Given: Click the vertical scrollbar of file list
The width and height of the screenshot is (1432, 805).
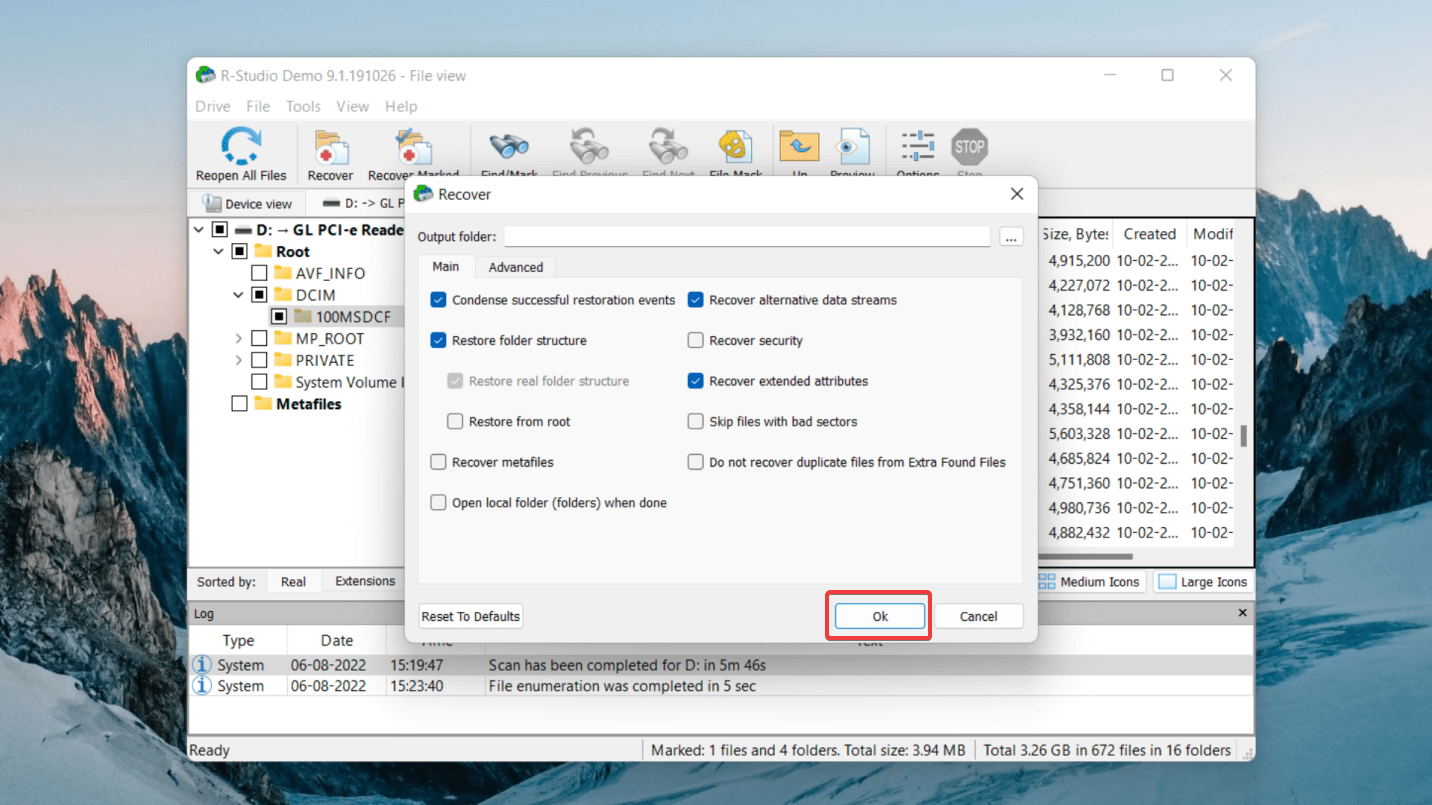Looking at the screenshot, I should click(1244, 435).
